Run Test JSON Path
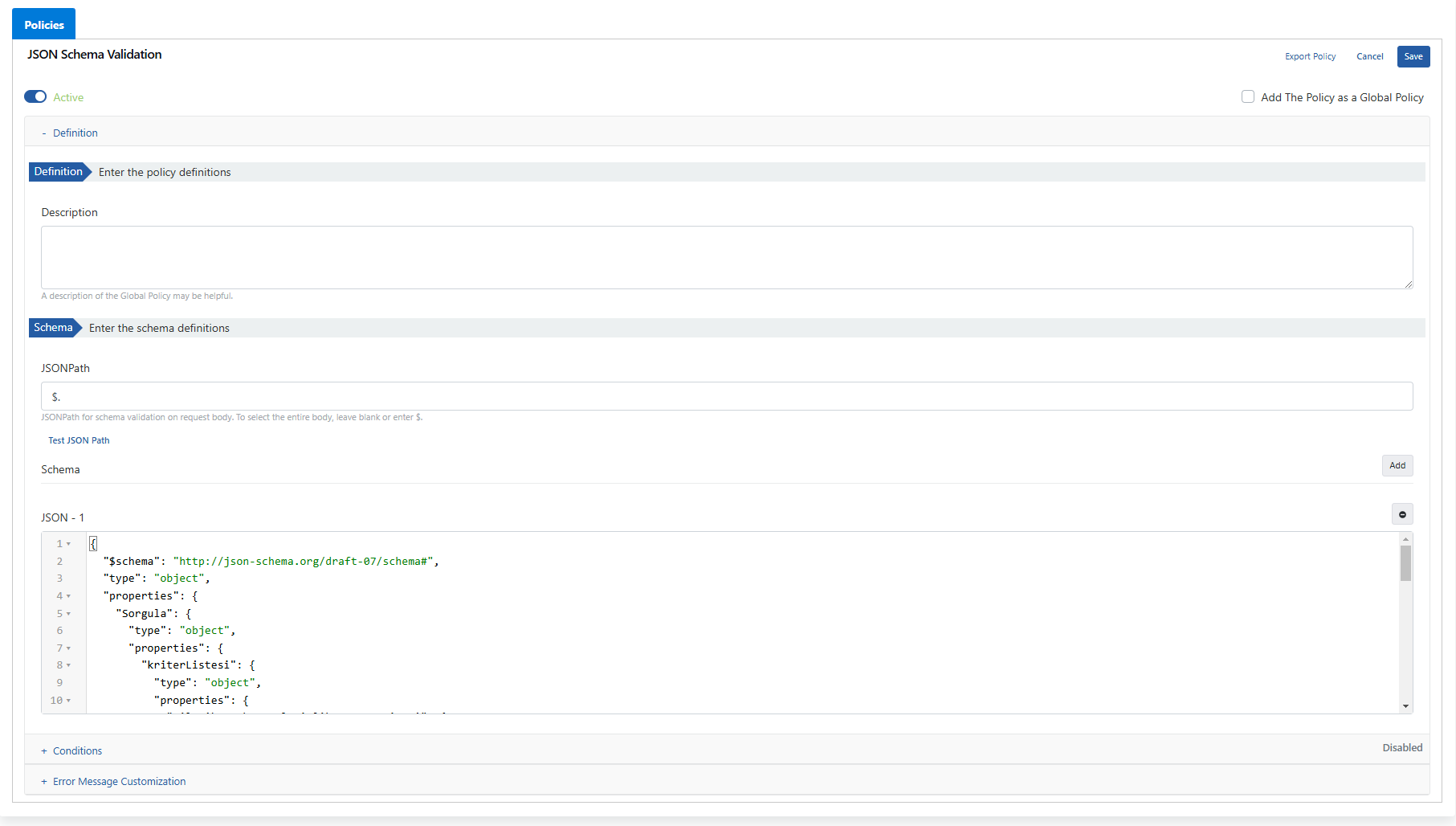The width and height of the screenshot is (1456, 826). click(79, 440)
